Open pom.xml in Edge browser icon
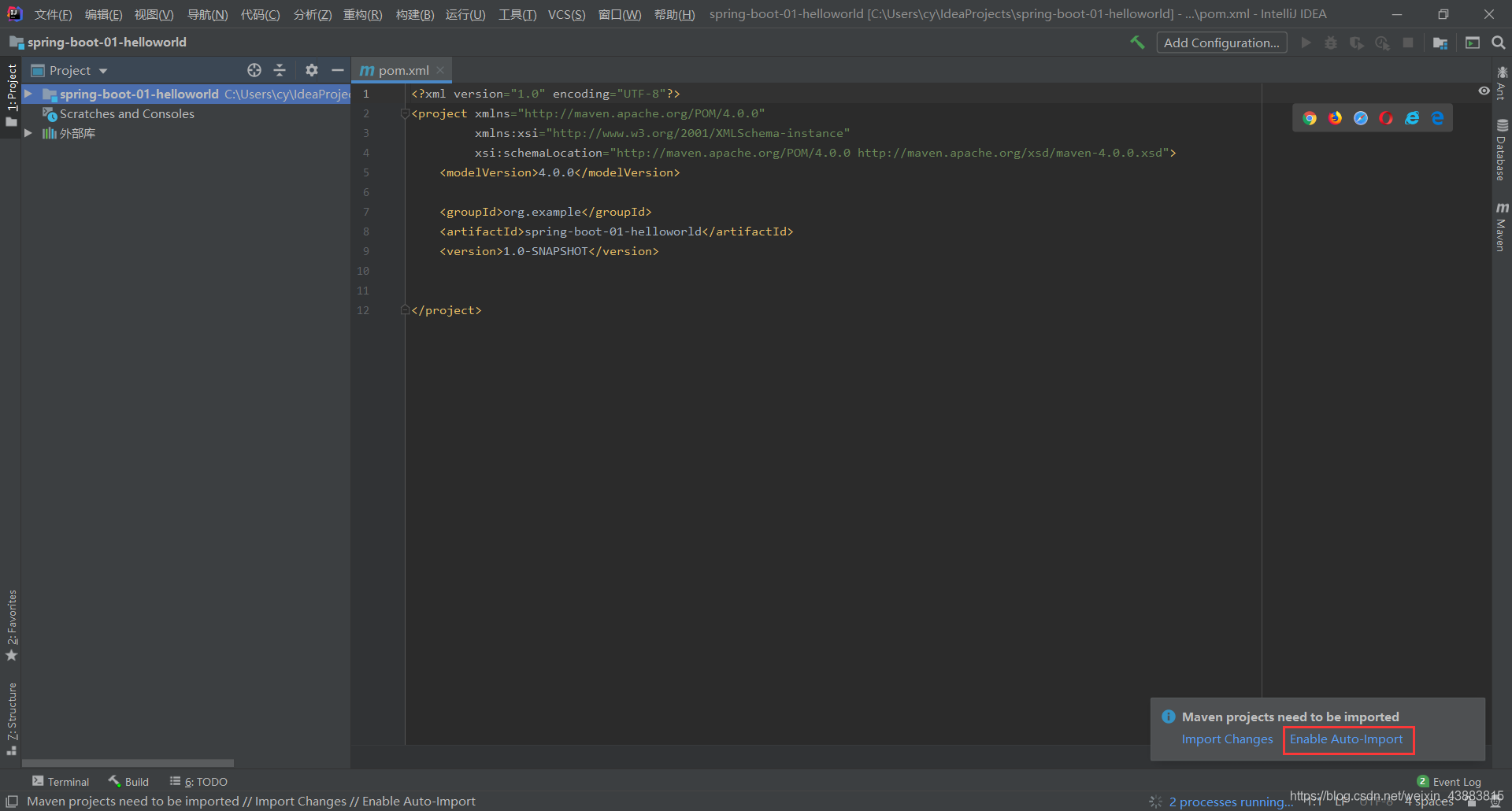The height and width of the screenshot is (811, 1512). (1438, 118)
